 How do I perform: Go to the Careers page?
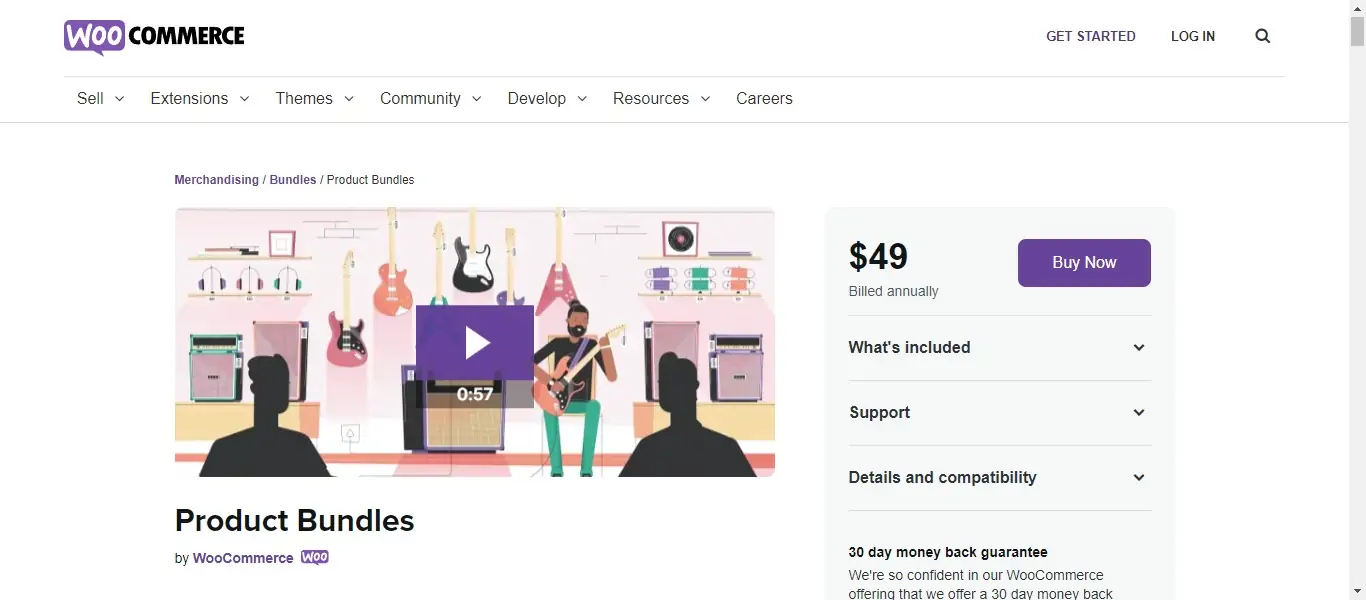point(764,98)
